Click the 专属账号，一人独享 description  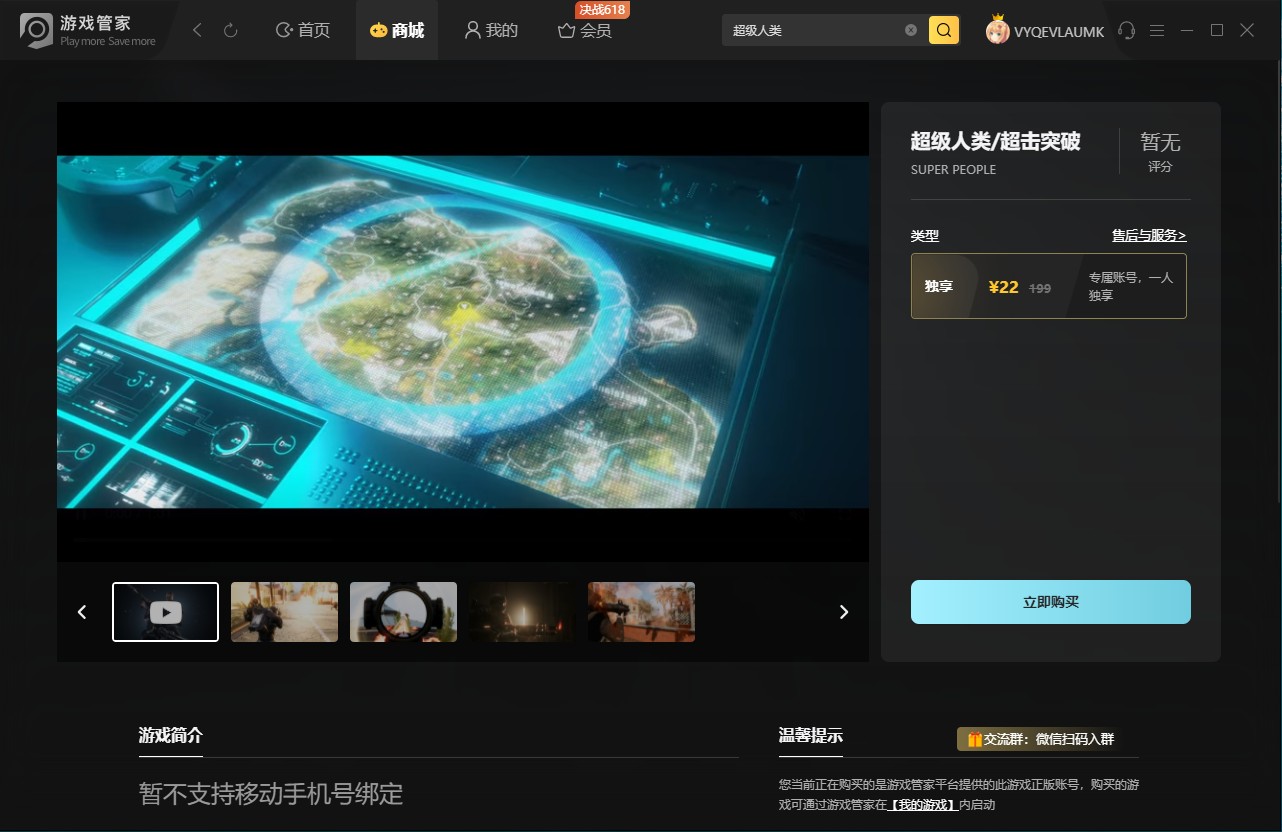(1131, 287)
